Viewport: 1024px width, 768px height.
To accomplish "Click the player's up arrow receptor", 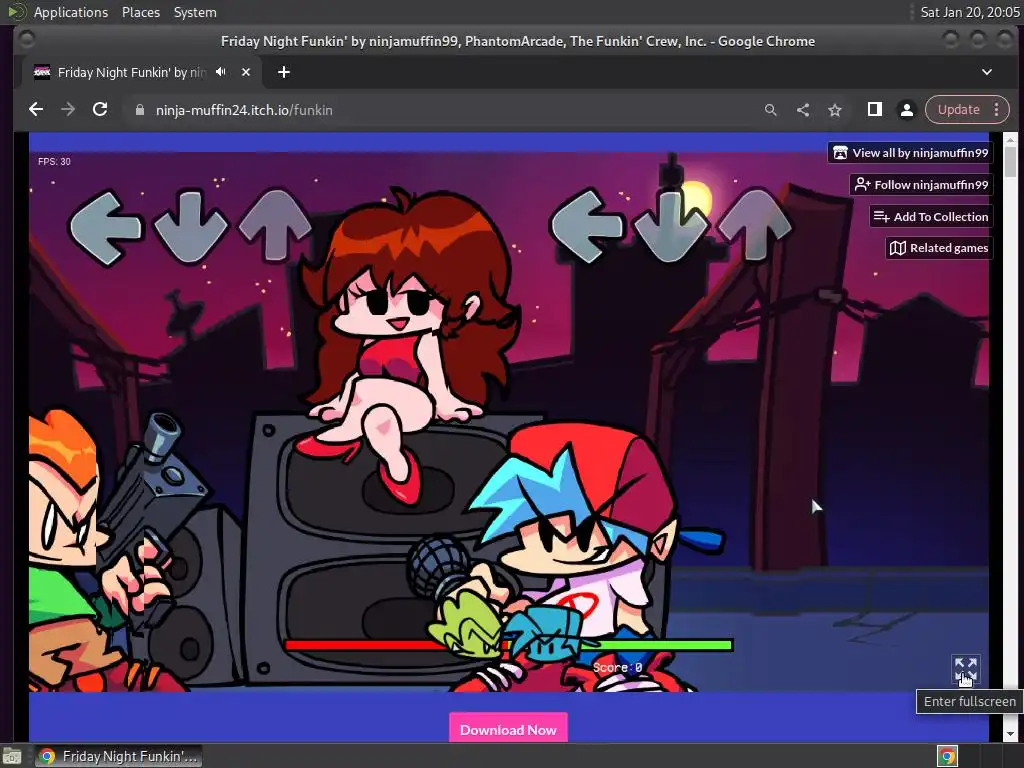I will pos(755,225).
